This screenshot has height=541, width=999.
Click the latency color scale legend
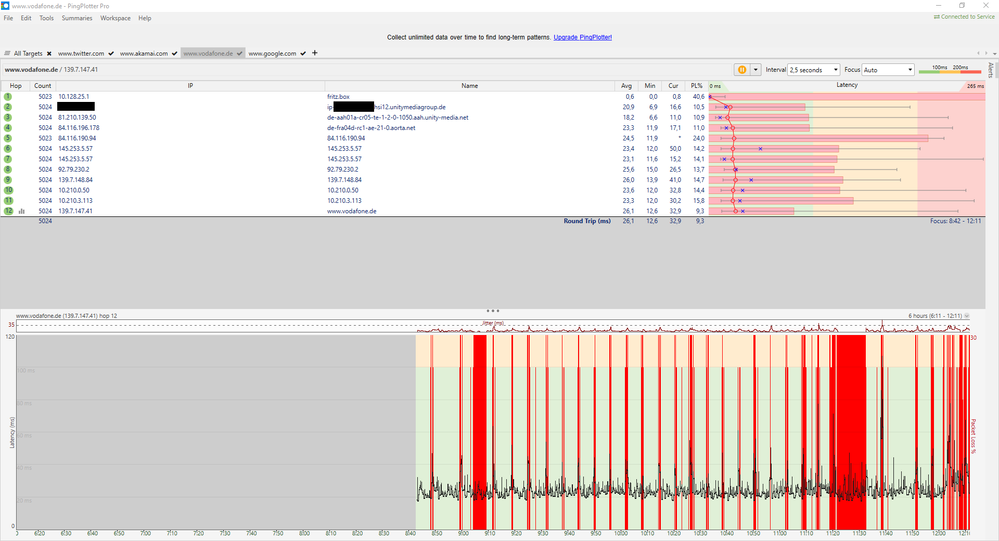pyautogui.click(x=949, y=69)
